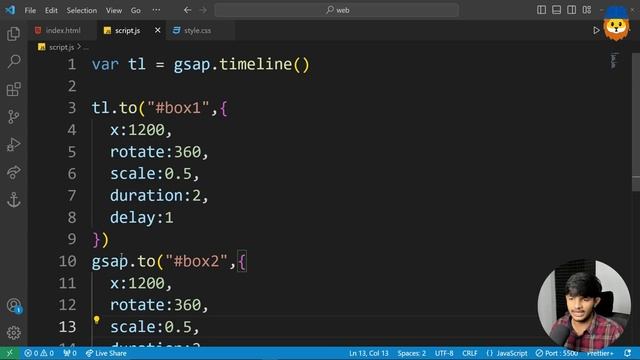The height and width of the screenshot is (360, 640).
Task: Click script.js in the breadcrumb
Action: [x=61, y=47]
